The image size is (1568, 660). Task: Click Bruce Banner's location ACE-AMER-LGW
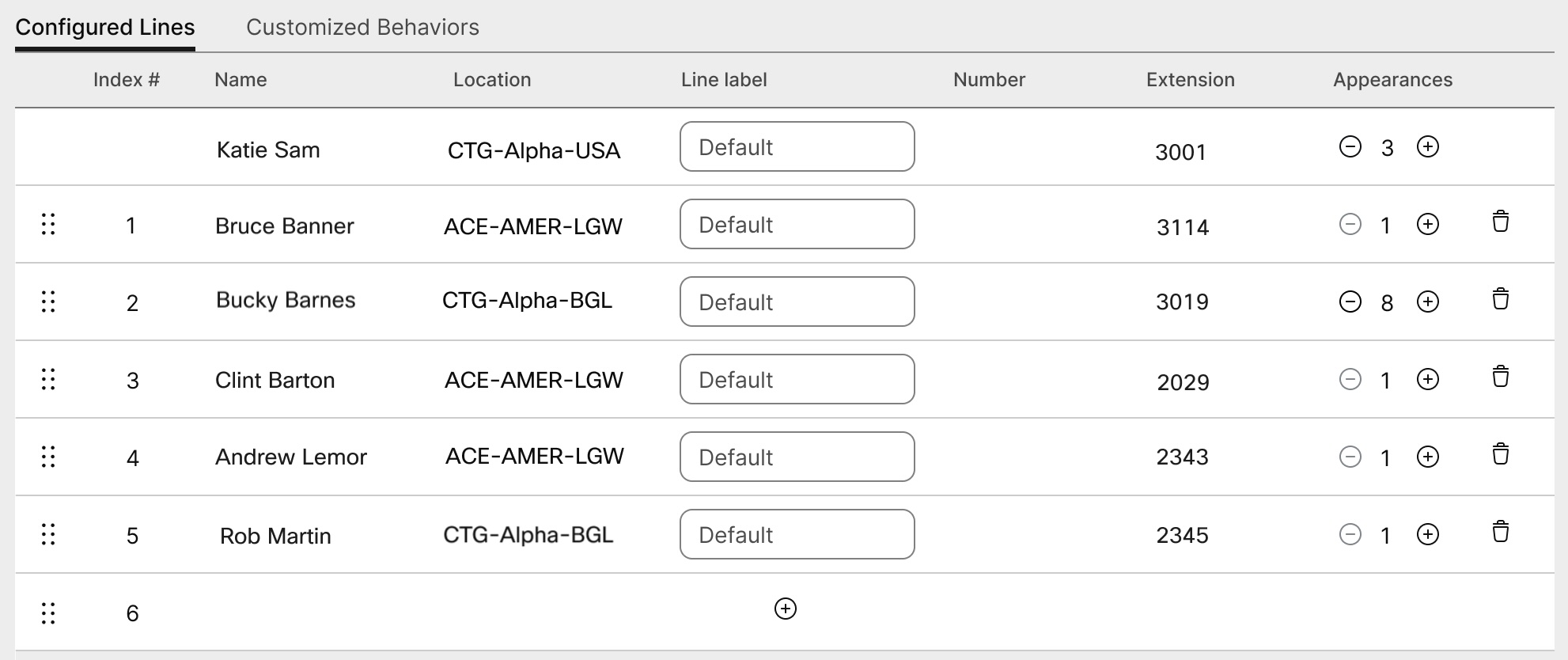(533, 226)
